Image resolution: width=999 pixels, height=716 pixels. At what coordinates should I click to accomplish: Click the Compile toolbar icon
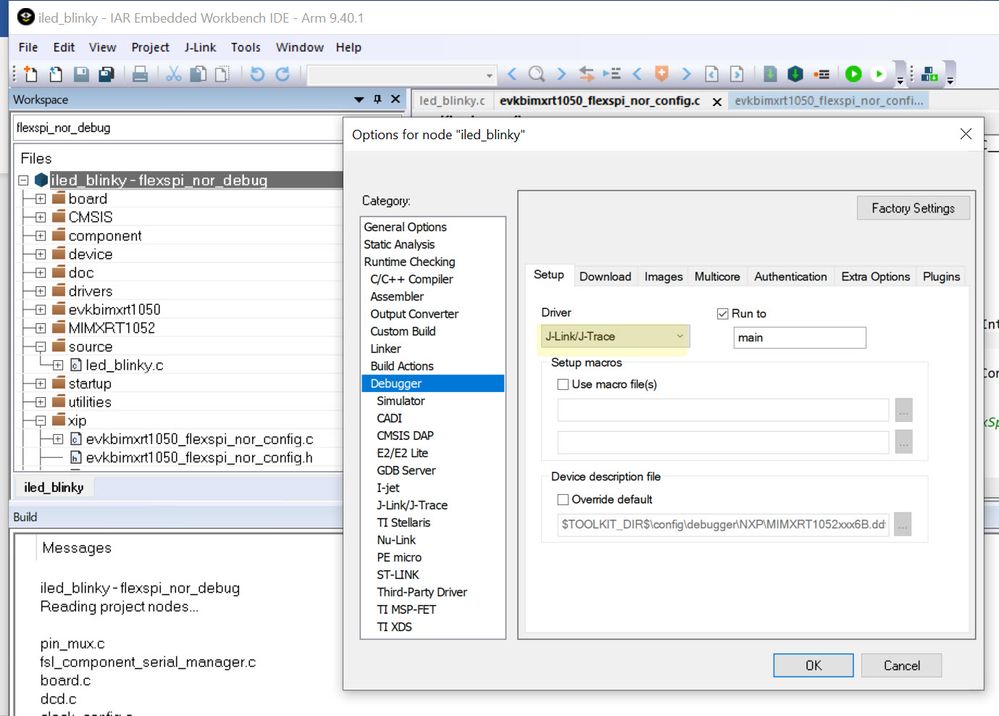pyautogui.click(x=770, y=75)
